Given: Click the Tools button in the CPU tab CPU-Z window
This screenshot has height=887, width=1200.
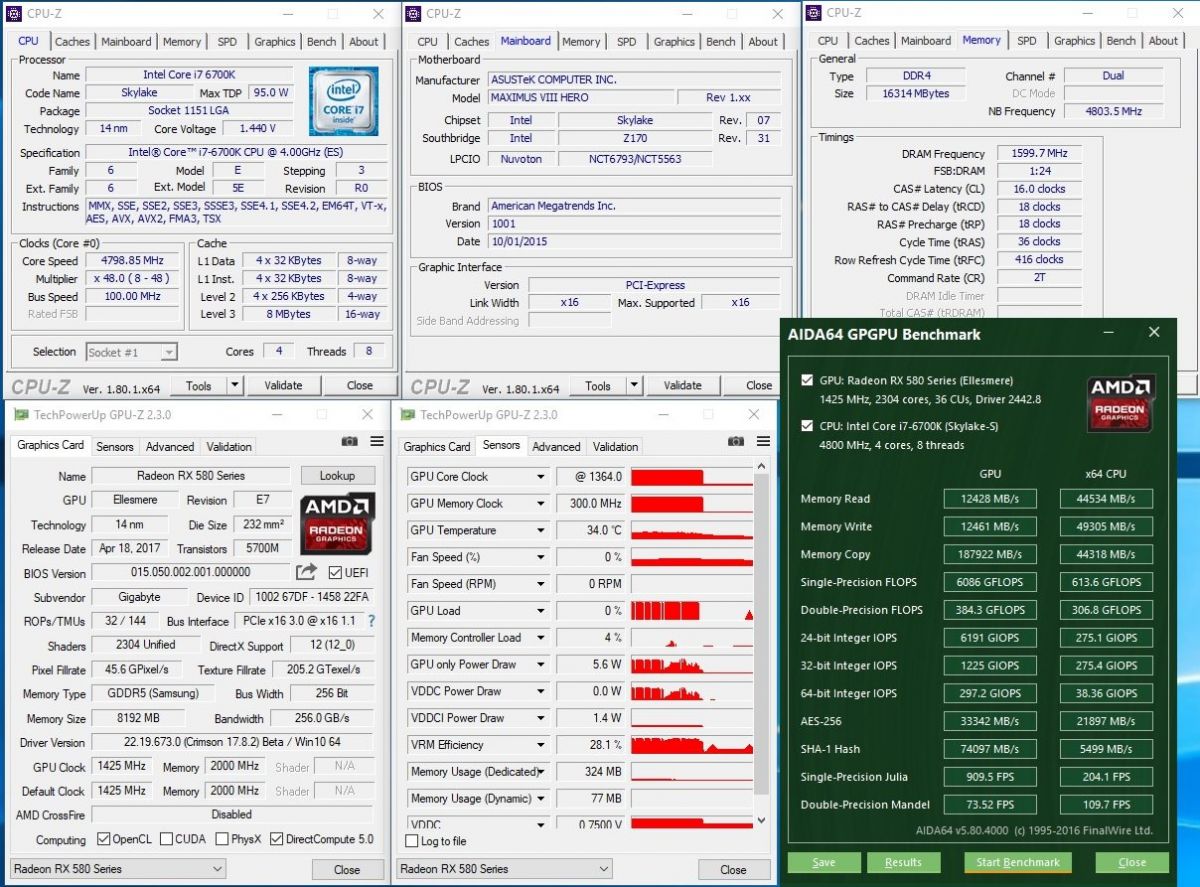Looking at the screenshot, I should point(198,385).
